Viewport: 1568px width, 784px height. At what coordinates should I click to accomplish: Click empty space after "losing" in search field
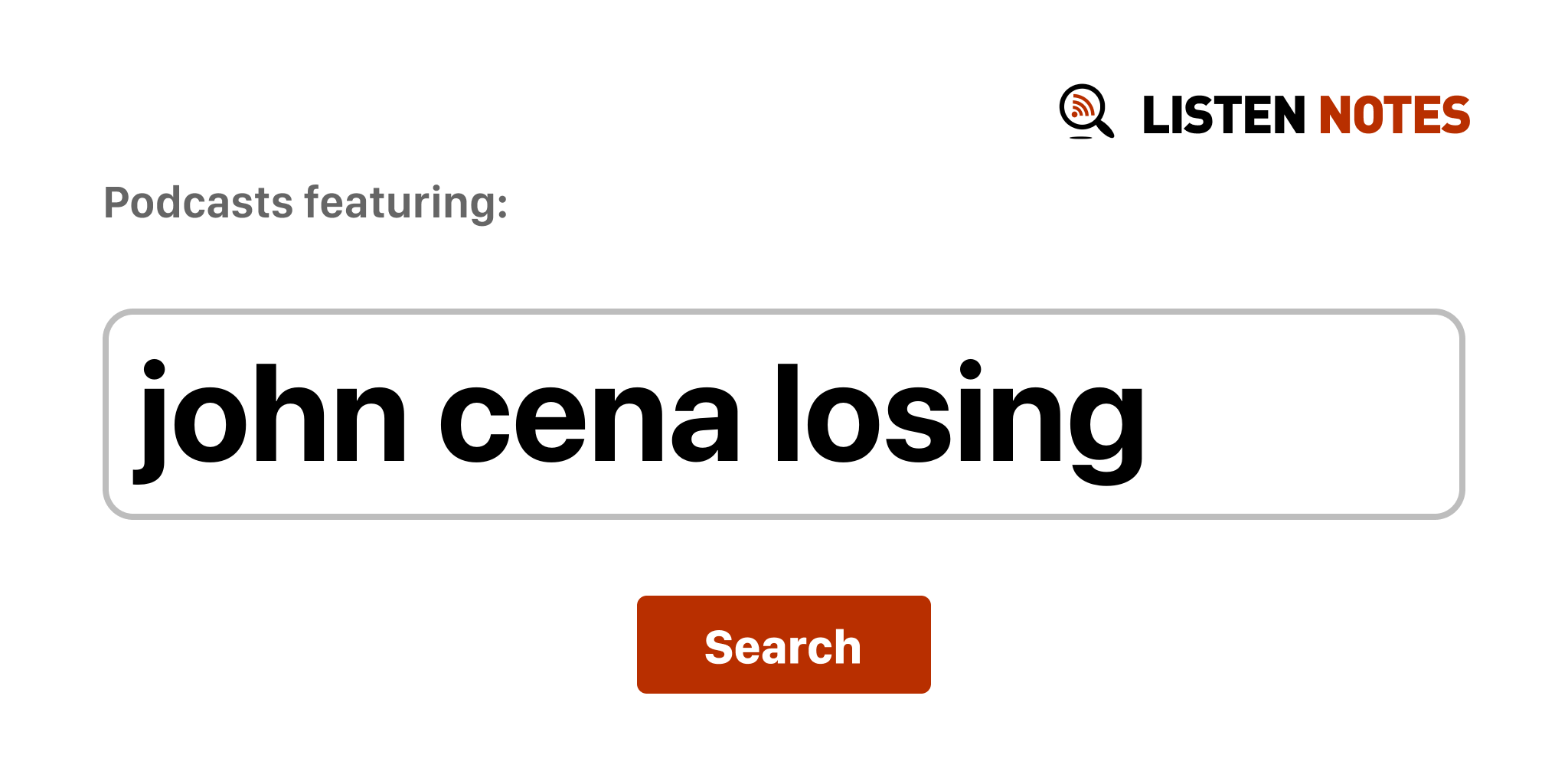coord(1302,414)
